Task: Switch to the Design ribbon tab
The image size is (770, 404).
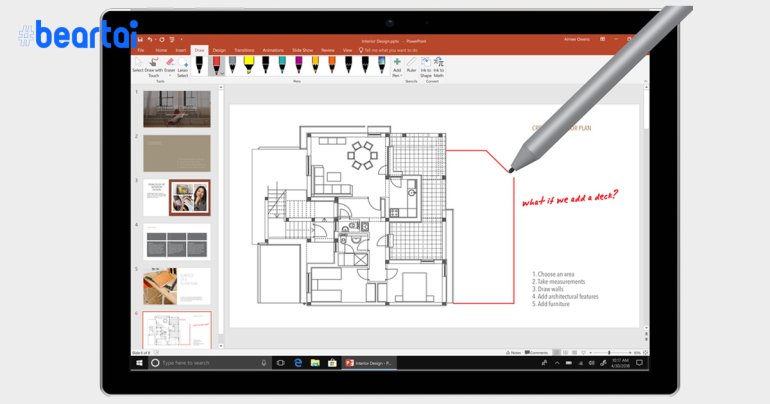Action: coord(218,49)
